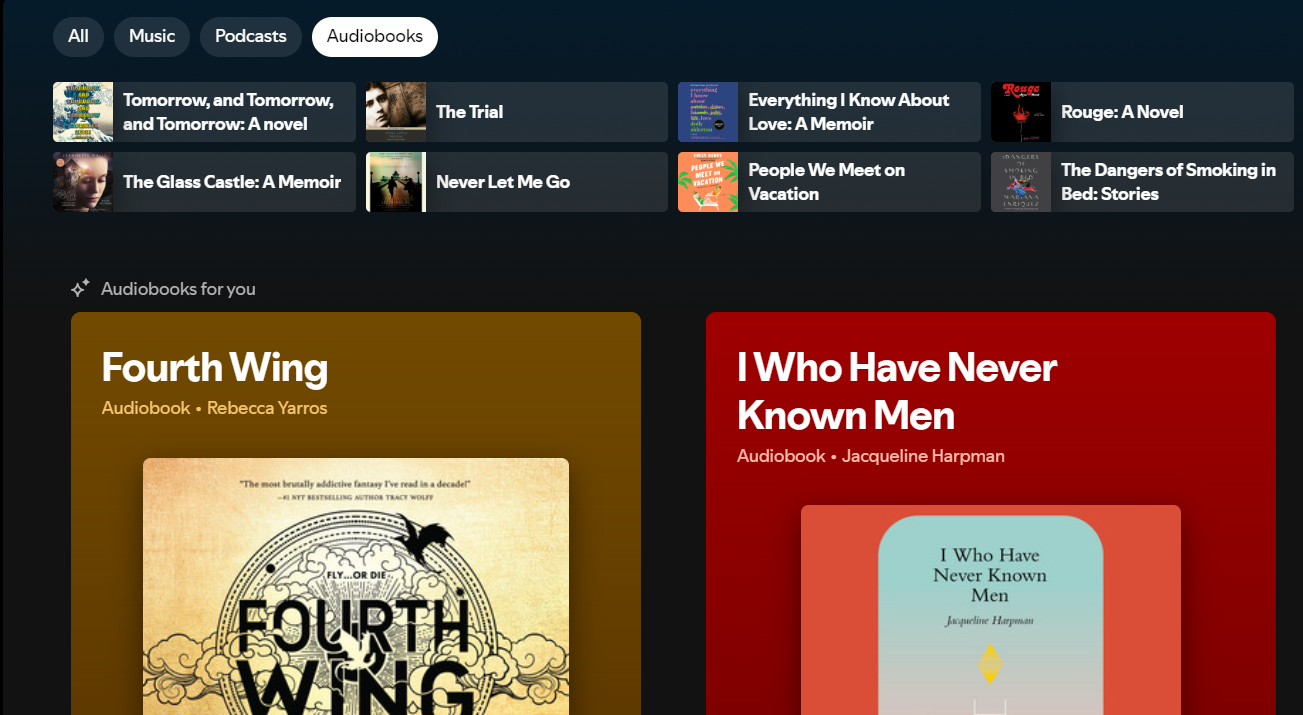Open the Fourth Wing title link
This screenshot has height=715, width=1303.
point(215,368)
